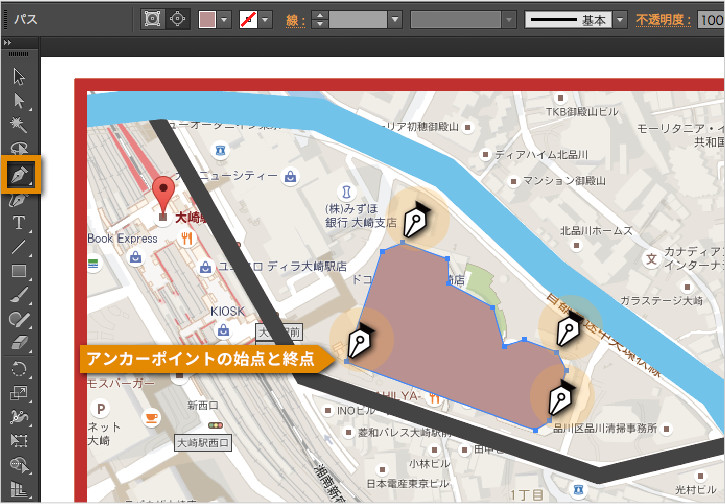The height and width of the screenshot is (504, 725).
Task: Expand the tools panel with double-arrow
Action: click(x=7, y=43)
